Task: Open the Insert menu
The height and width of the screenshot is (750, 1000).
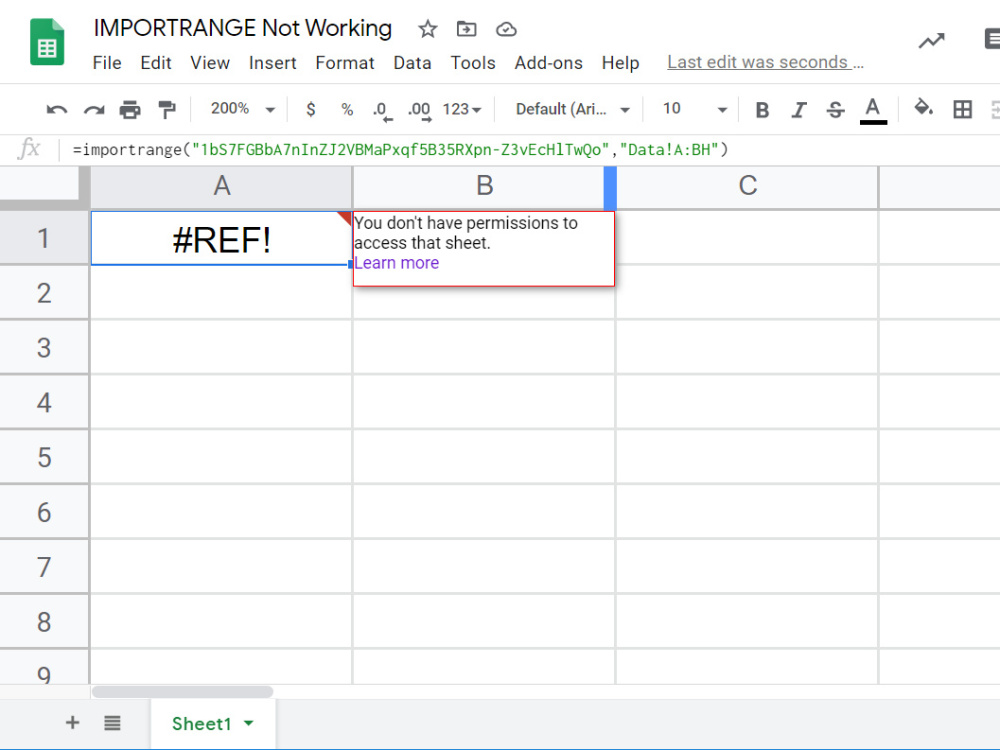Action: (272, 62)
